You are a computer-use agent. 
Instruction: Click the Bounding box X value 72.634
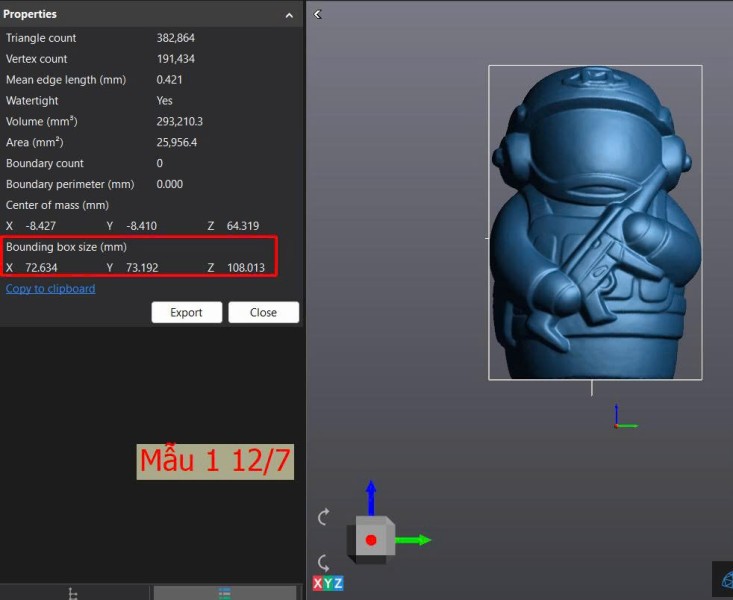[x=41, y=267]
